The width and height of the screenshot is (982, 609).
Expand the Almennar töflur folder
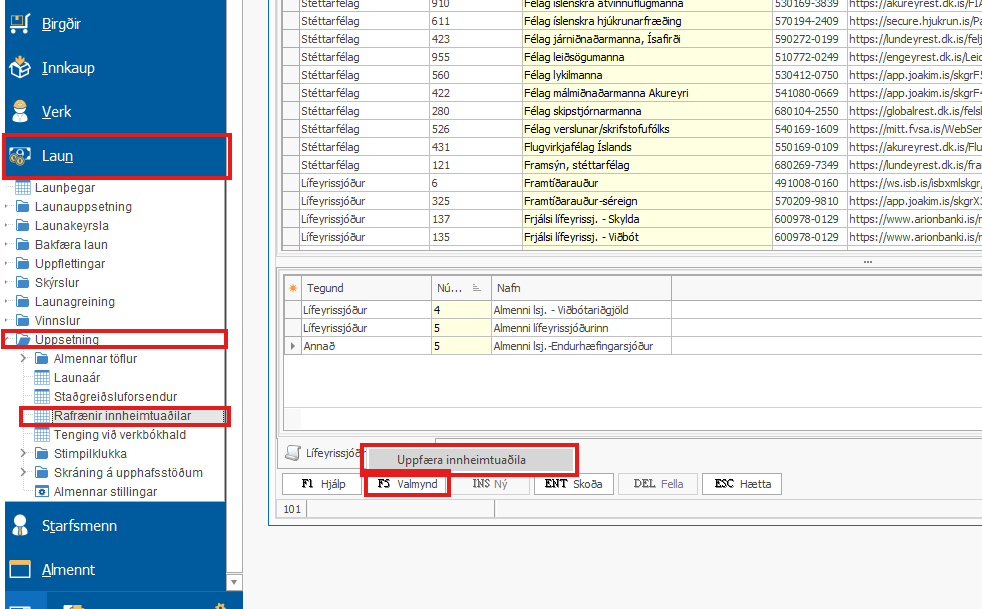click(23, 359)
